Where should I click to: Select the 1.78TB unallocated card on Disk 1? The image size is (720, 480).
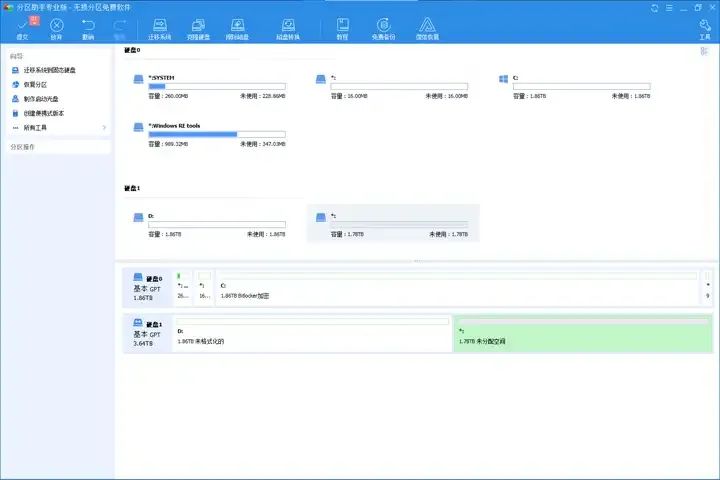click(393, 224)
